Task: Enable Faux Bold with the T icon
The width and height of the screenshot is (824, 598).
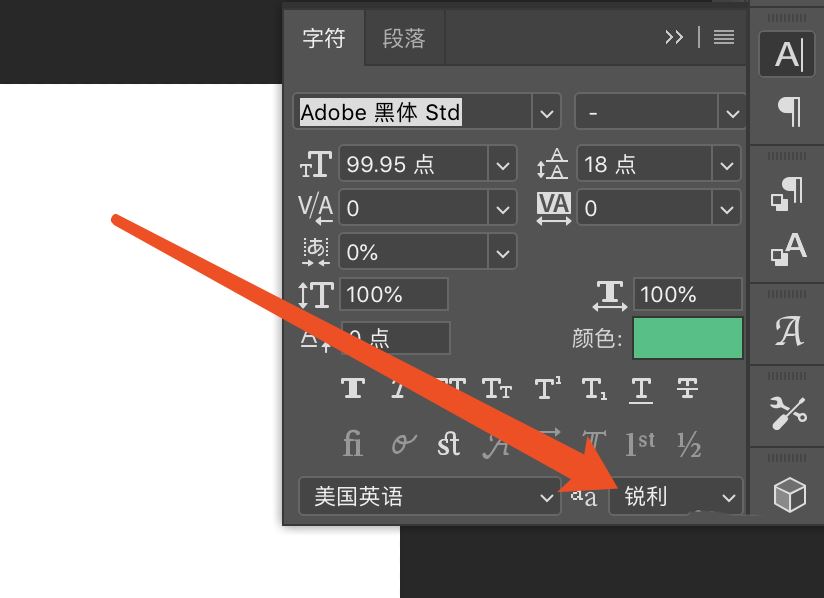Action: [x=352, y=390]
